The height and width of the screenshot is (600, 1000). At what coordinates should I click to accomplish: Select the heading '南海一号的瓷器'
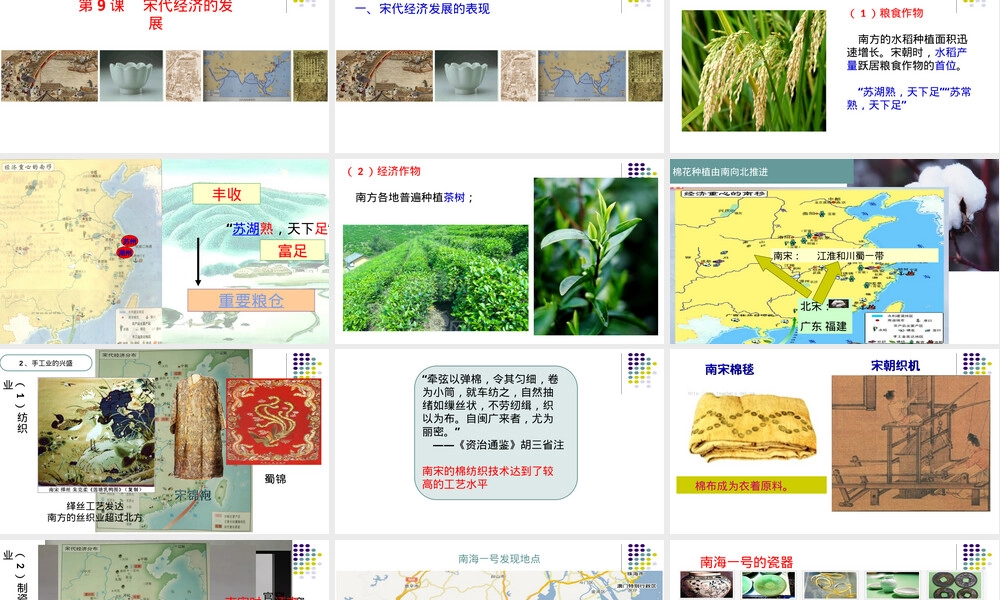[x=746, y=562]
